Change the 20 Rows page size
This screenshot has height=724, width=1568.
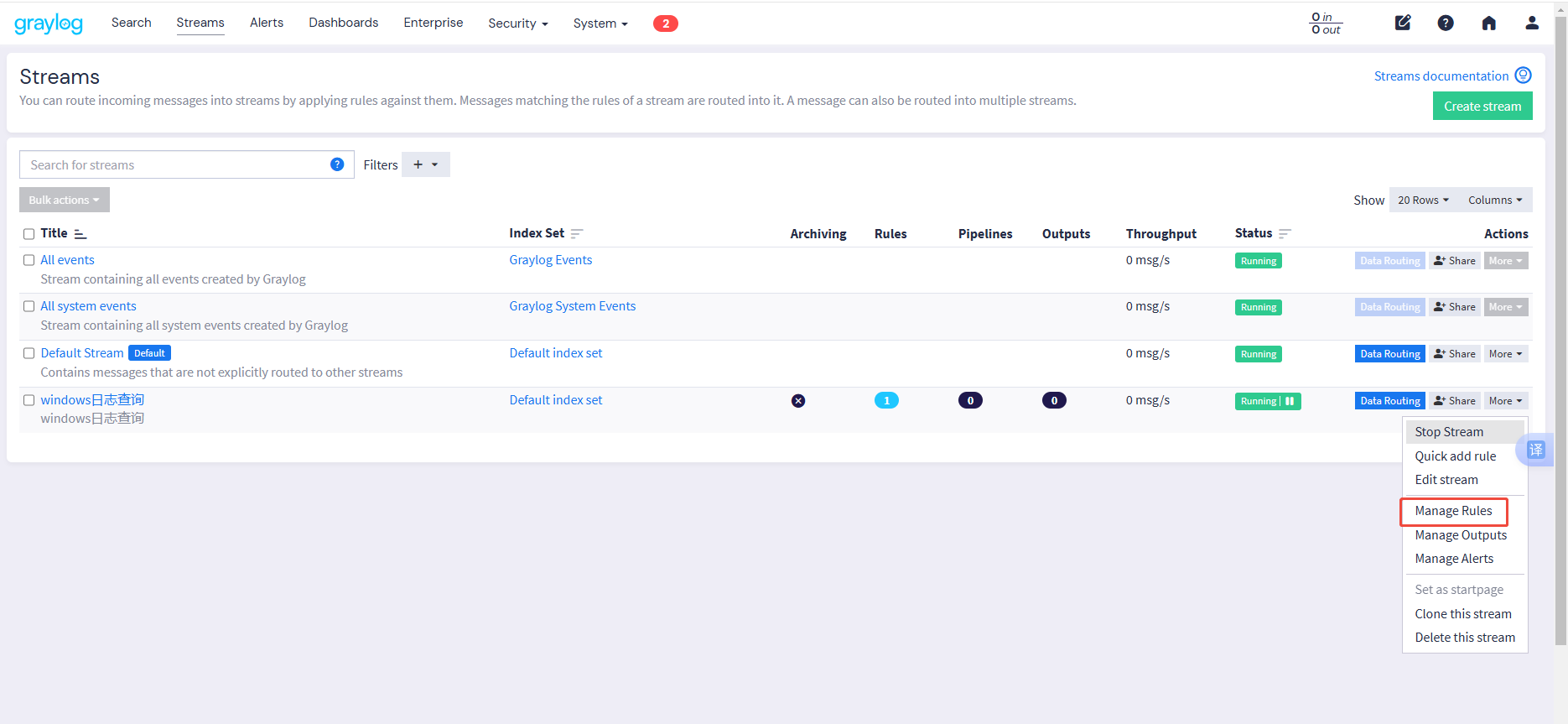pos(1423,200)
